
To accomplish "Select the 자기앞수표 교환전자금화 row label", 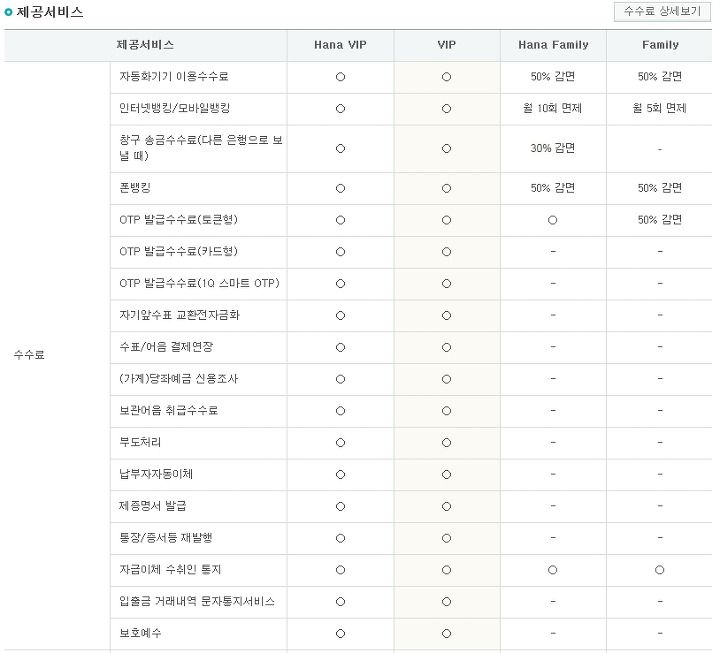I will (x=180, y=315).
